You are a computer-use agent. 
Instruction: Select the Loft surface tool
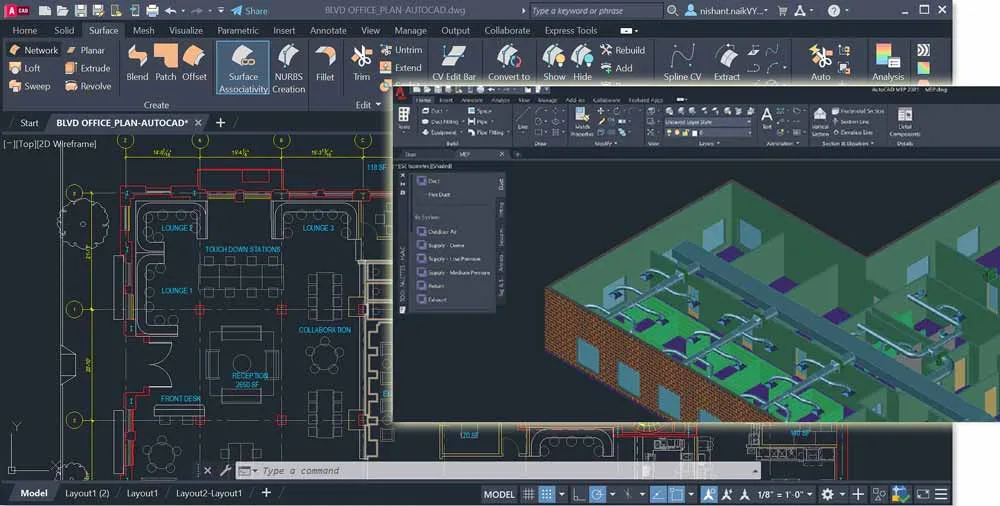pyautogui.click(x=26, y=68)
